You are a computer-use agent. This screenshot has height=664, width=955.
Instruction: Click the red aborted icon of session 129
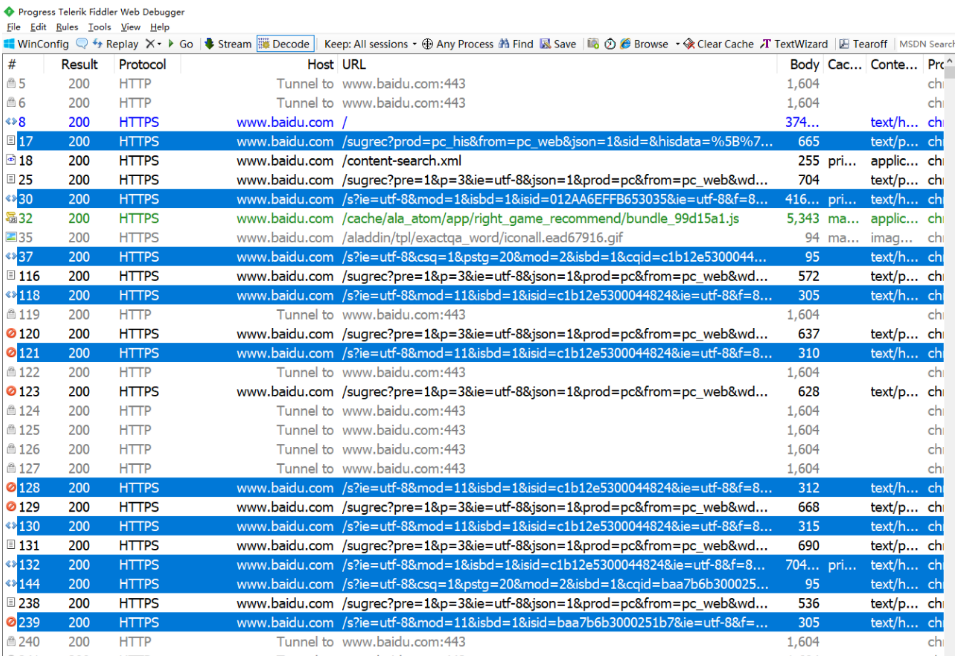(x=11, y=507)
